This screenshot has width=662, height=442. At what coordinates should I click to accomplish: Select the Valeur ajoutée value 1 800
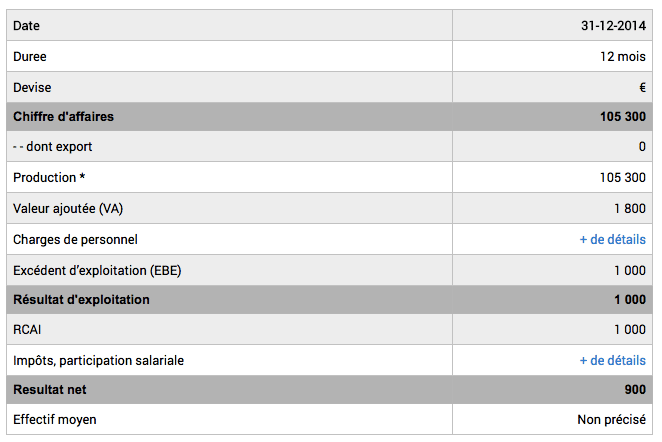click(630, 209)
